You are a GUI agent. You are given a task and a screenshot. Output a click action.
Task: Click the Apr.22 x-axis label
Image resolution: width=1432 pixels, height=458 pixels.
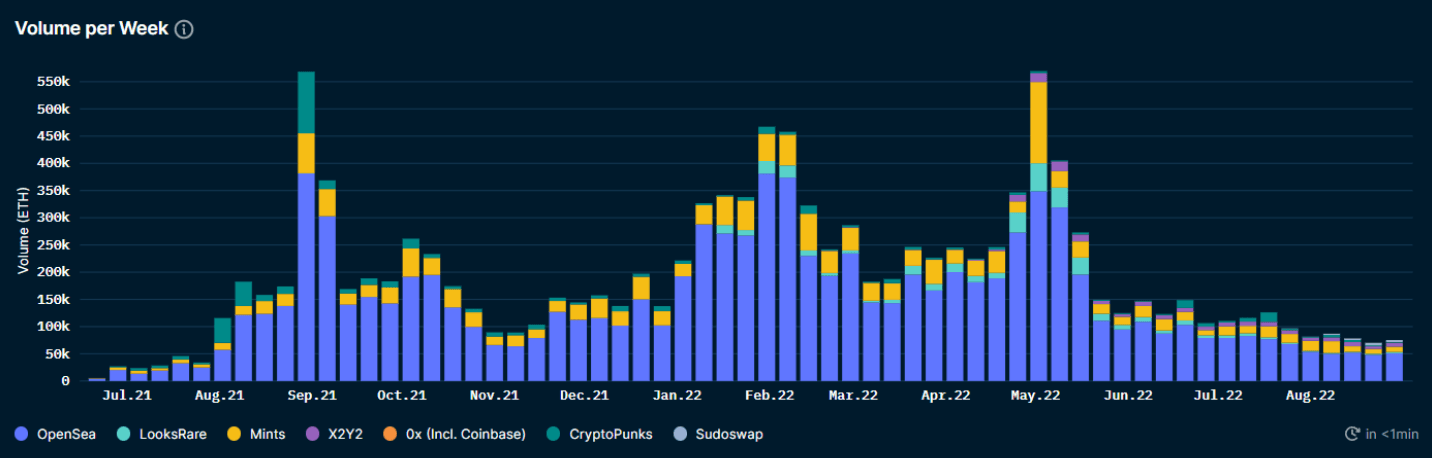(945, 396)
